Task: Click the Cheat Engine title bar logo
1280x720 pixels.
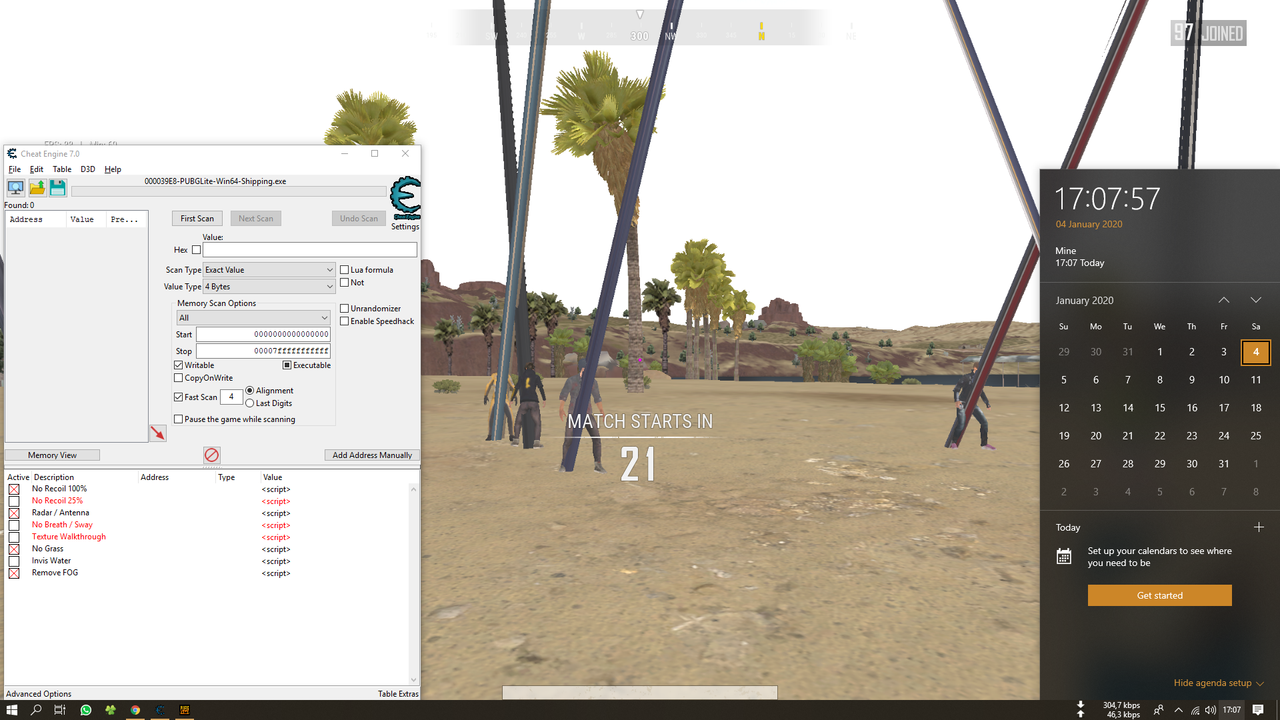Action: (x=12, y=154)
